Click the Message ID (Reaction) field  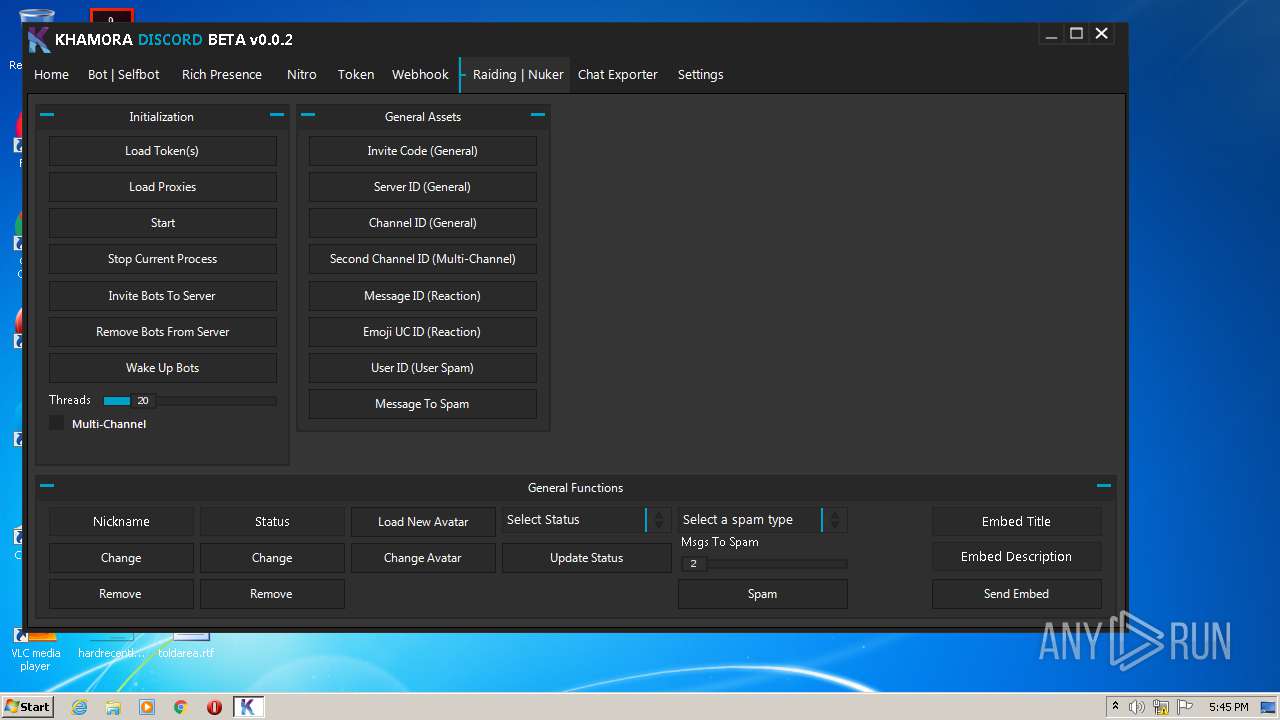(x=423, y=296)
